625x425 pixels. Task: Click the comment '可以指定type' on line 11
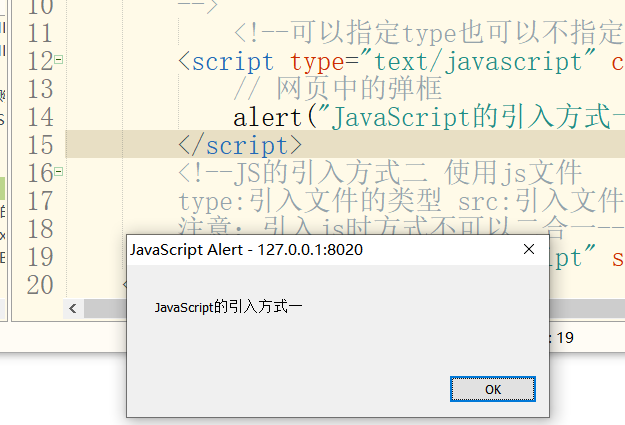click(x=373, y=33)
